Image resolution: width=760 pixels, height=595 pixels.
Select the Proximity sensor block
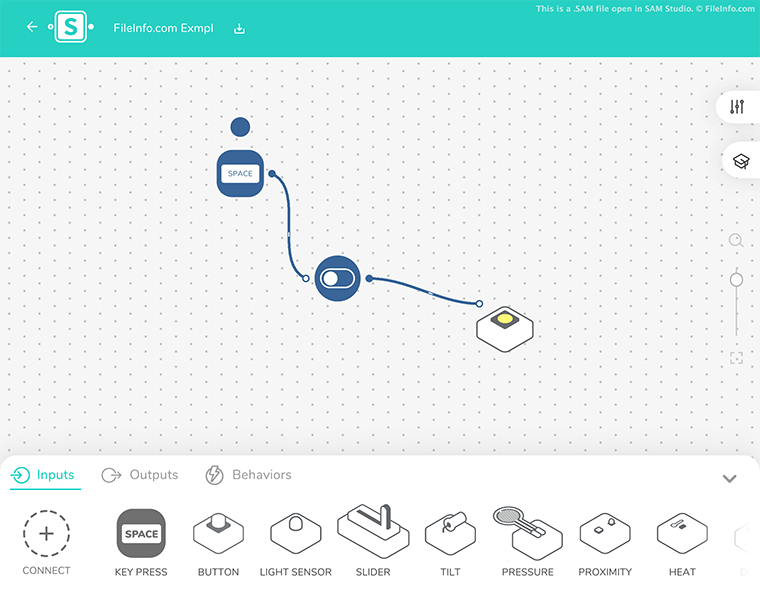[x=605, y=534]
